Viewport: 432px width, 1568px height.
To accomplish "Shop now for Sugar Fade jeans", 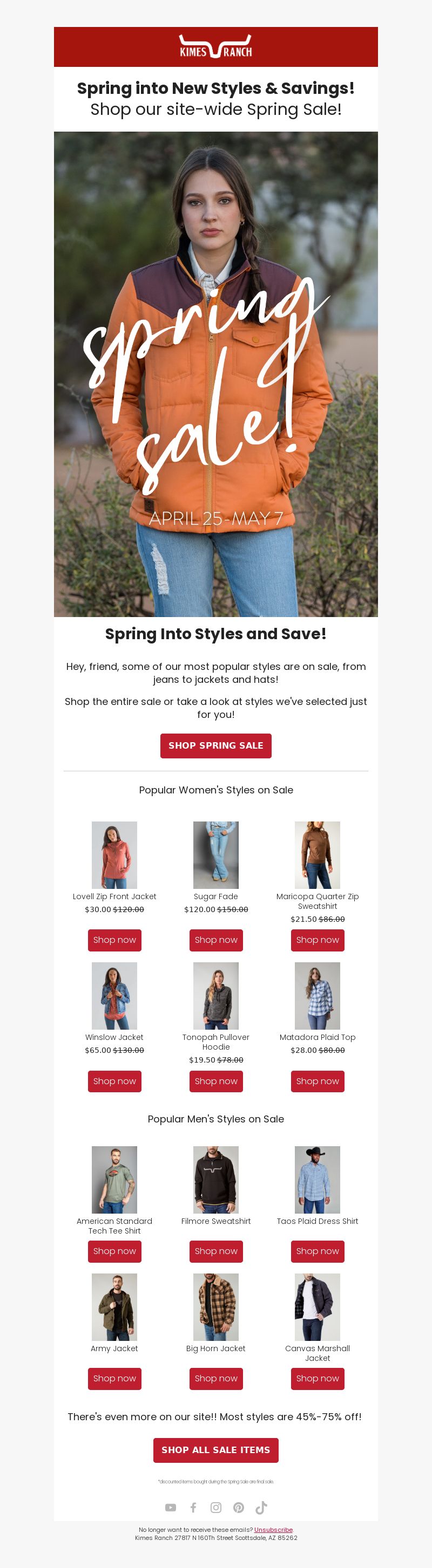I will pyautogui.click(x=215, y=940).
